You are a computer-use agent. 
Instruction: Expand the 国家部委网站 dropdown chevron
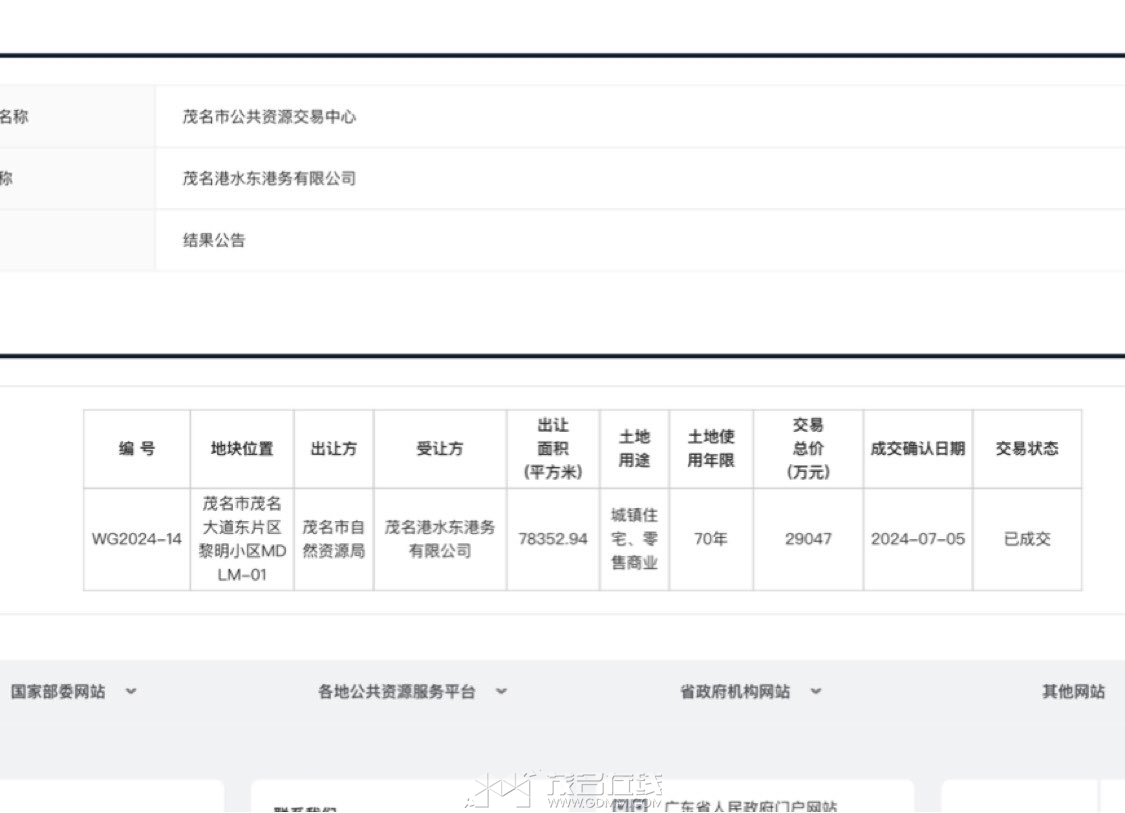point(131,692)
